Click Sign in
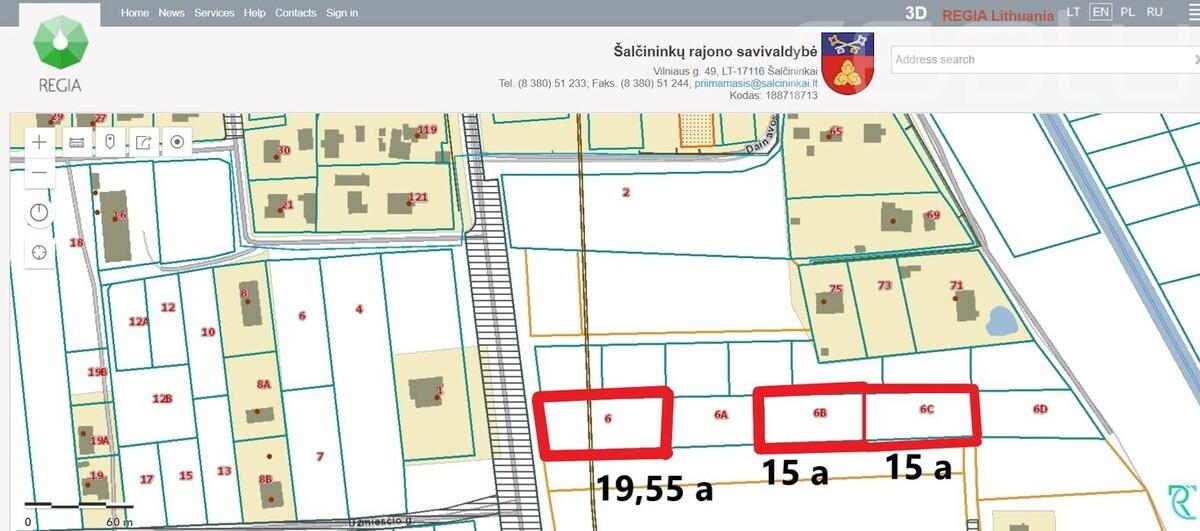The image size is (1200, 531). coord(342,13)
